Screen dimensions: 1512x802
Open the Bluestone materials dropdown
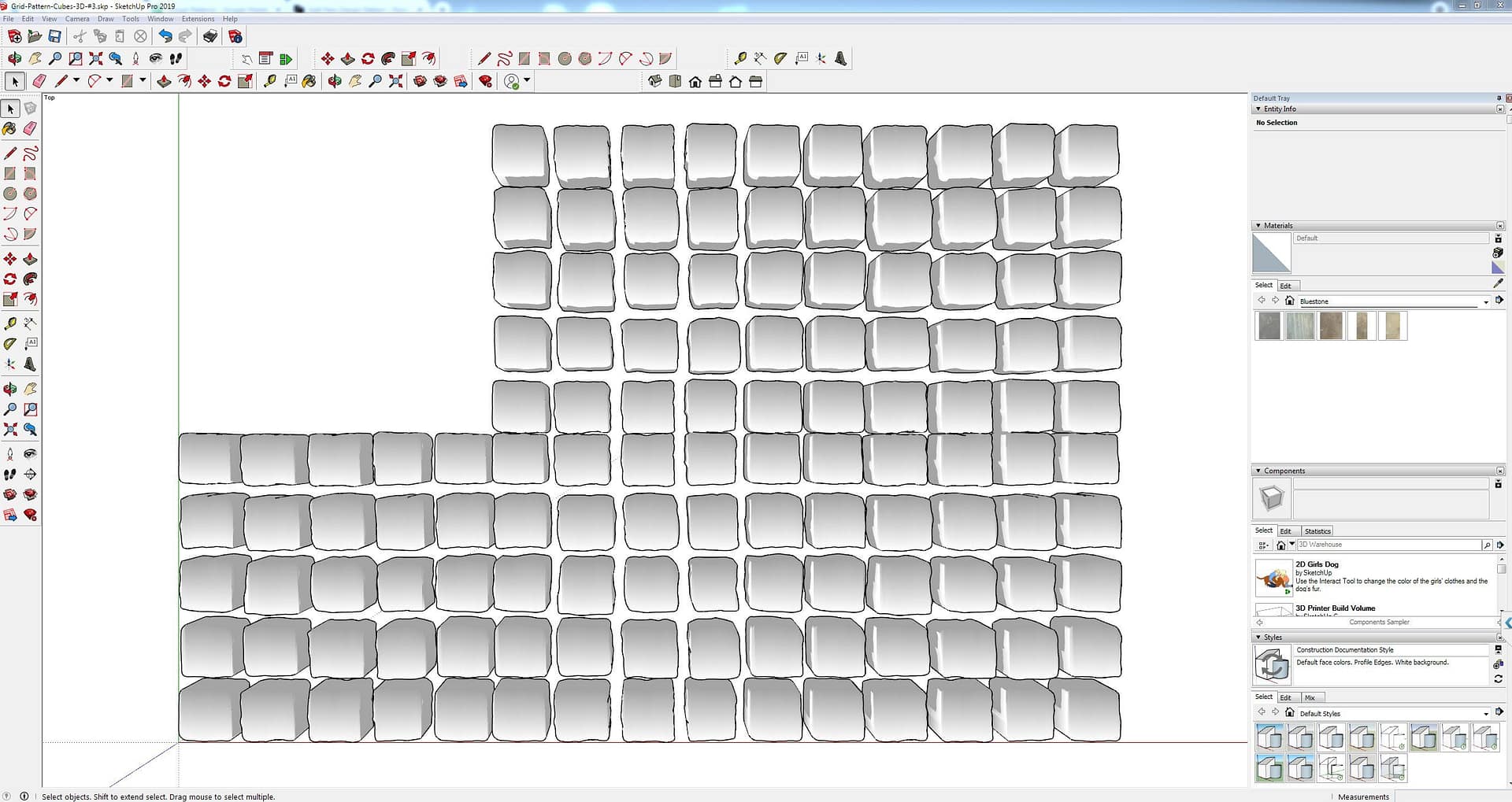click(x=1486, y=302)
